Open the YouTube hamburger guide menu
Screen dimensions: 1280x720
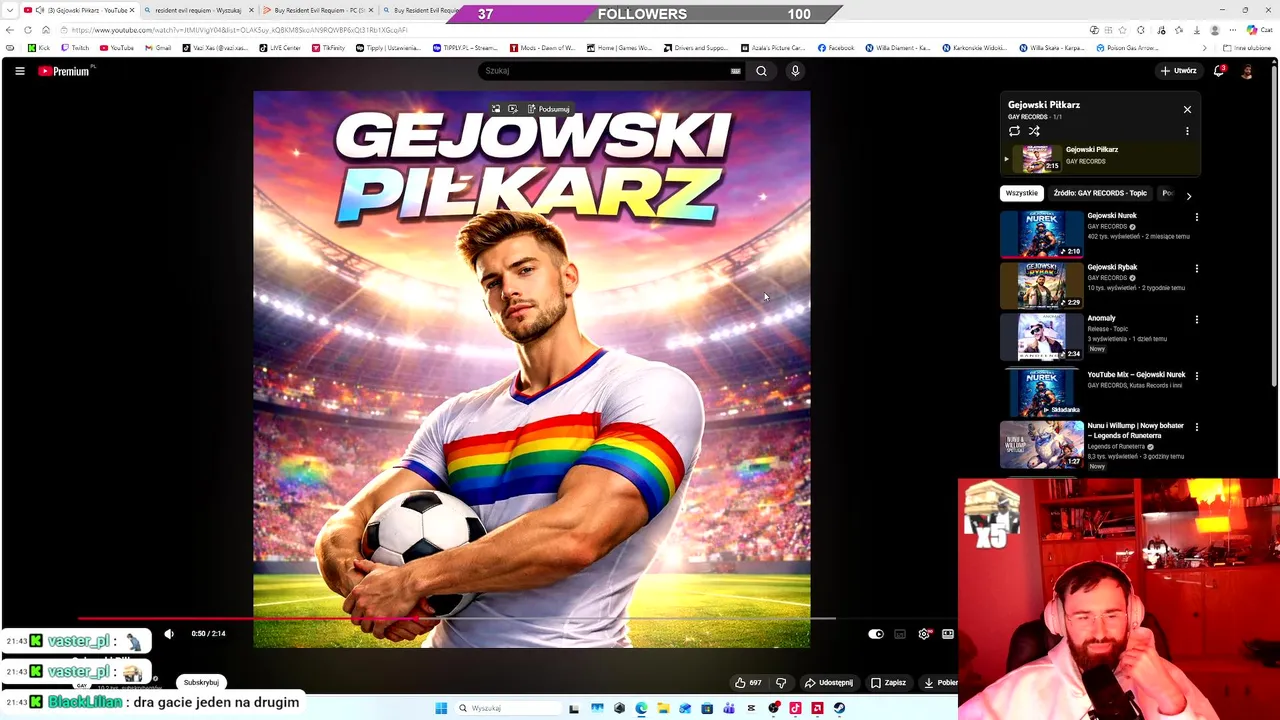point(20,71)
